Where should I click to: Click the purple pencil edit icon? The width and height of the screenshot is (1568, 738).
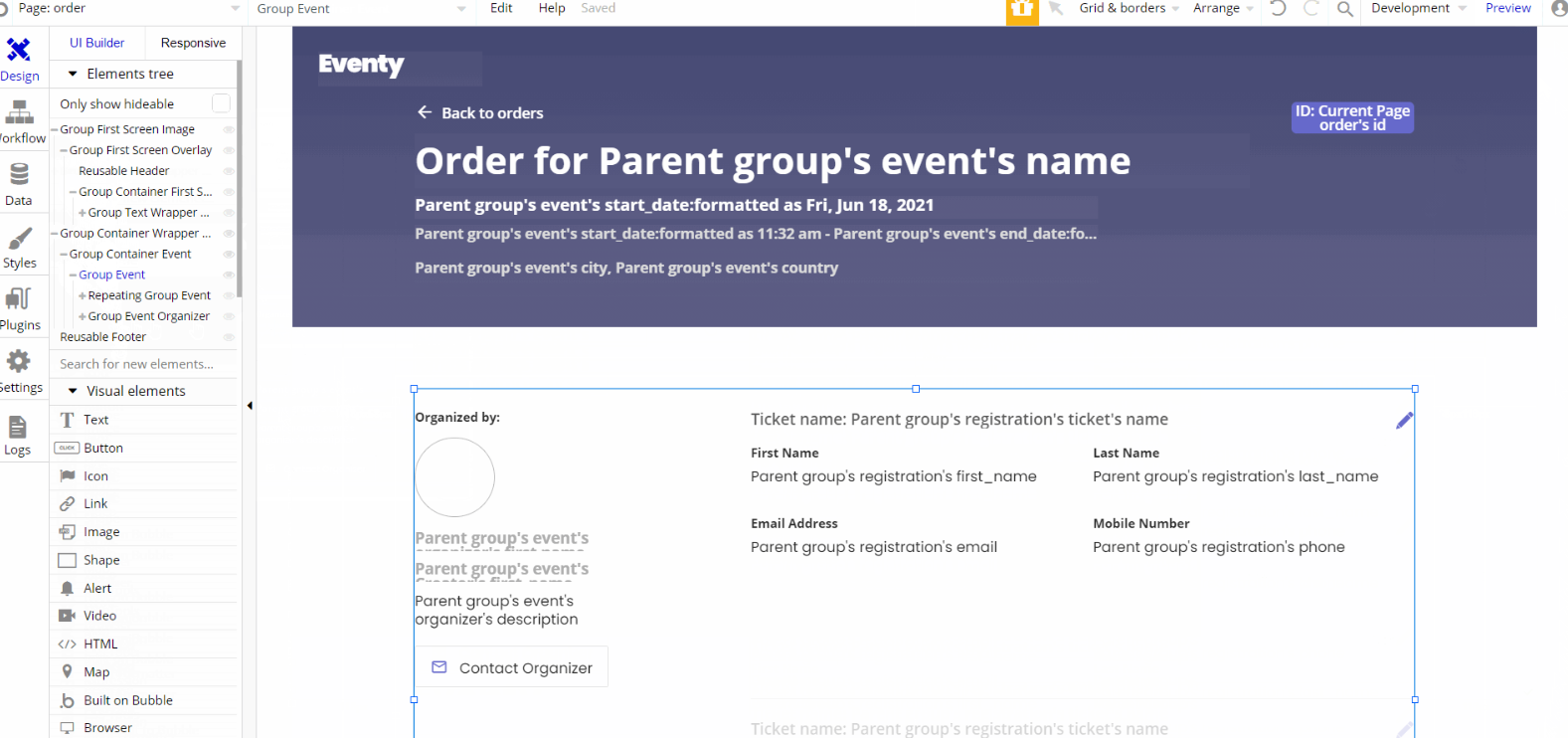pyautogui.click(x=1404, y=421)
